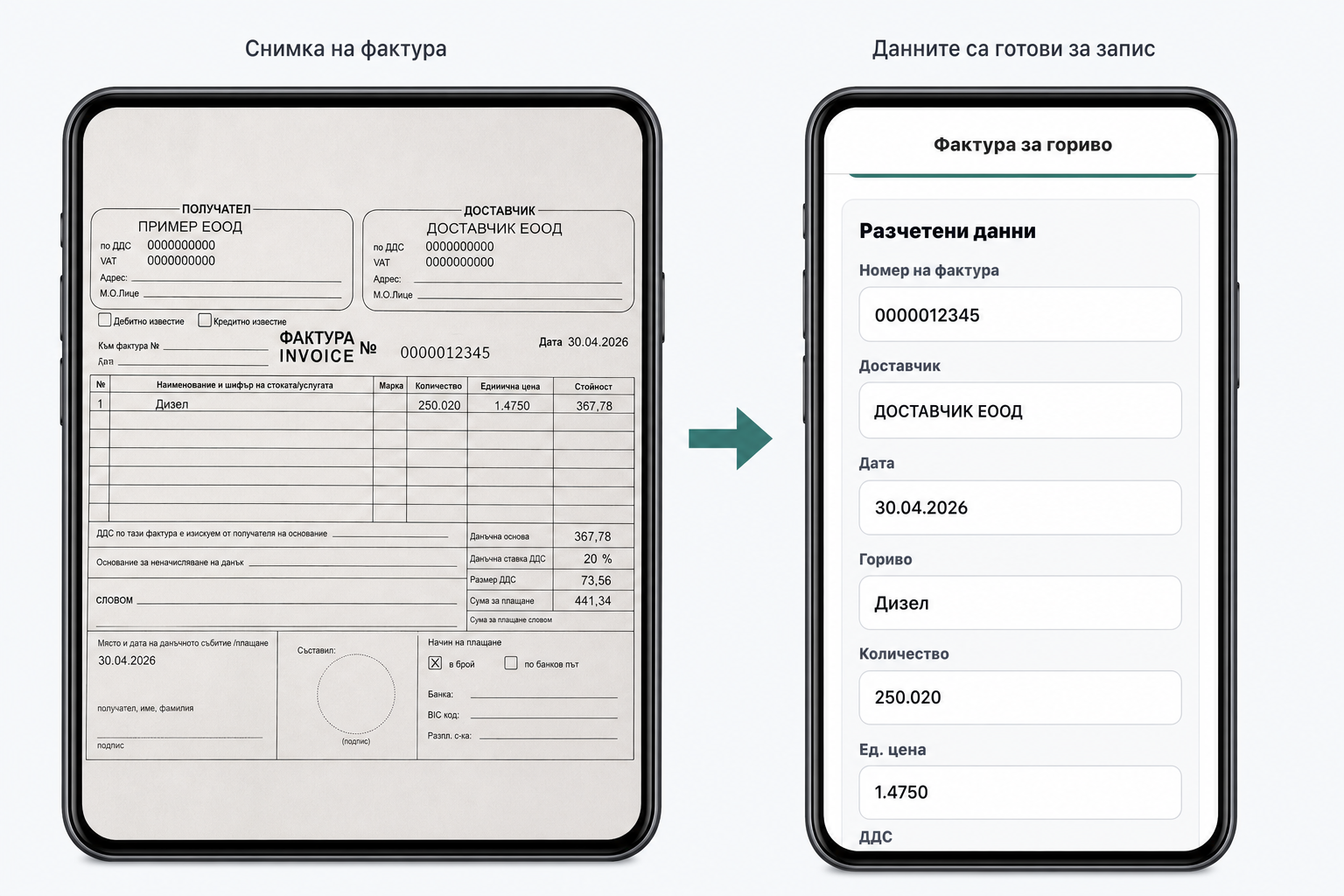Click the Ед. цена field showing 1.4750
Viewport: 1344px width, 896px height.
[1020, 792]
